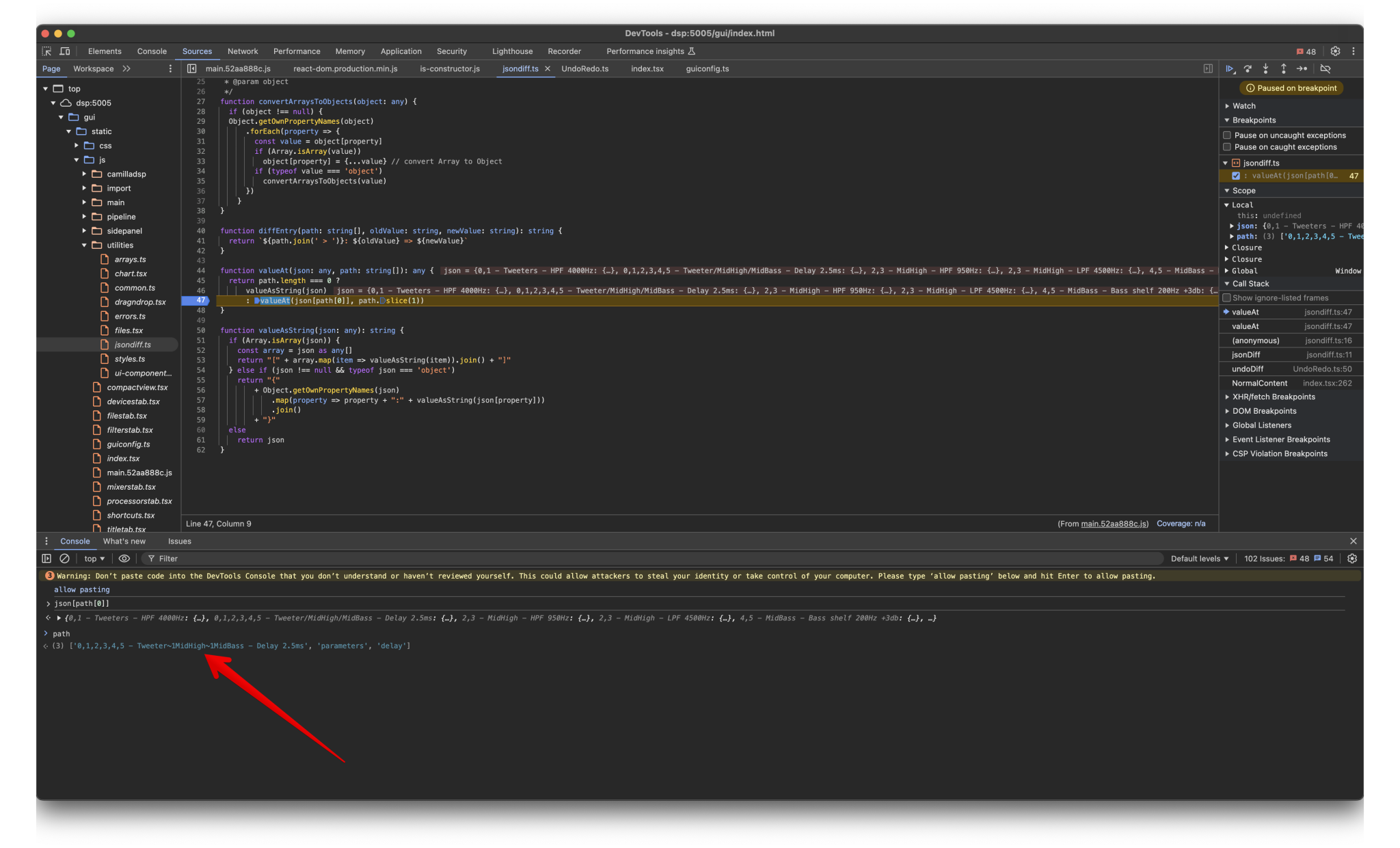
Task: Step into next function call
Action: click(x=1266, y=68)
